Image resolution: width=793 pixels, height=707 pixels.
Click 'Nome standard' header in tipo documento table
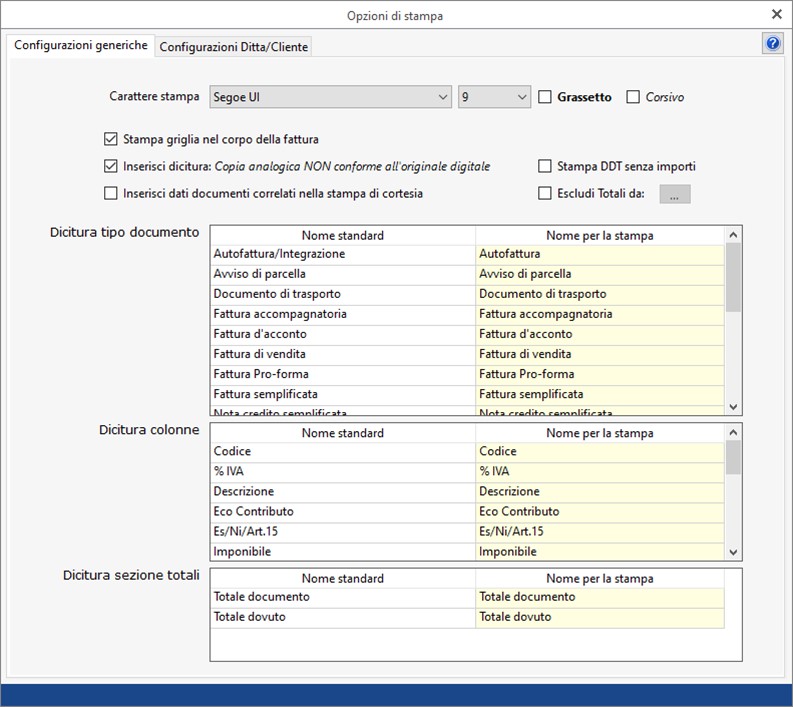click(343, 236)
